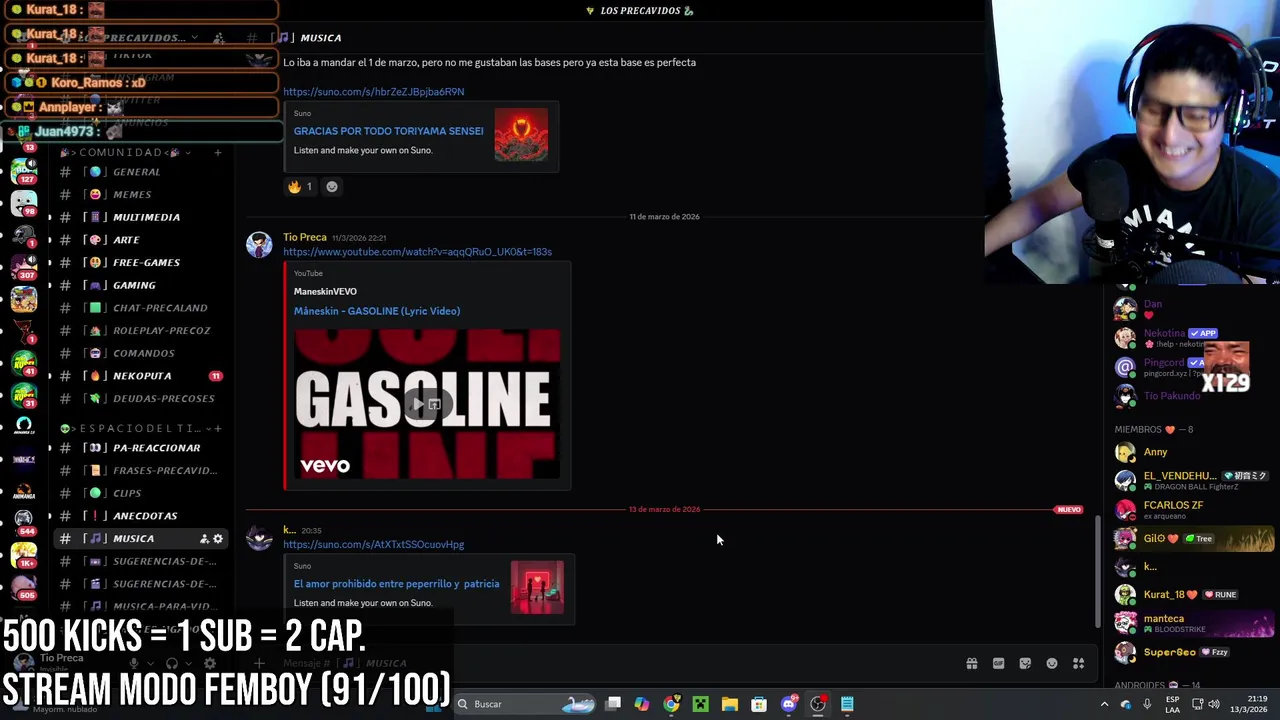View the red Suno thumbnail for El amor prohibido
Screen dimensions: 1280x720
coord(537,587)
